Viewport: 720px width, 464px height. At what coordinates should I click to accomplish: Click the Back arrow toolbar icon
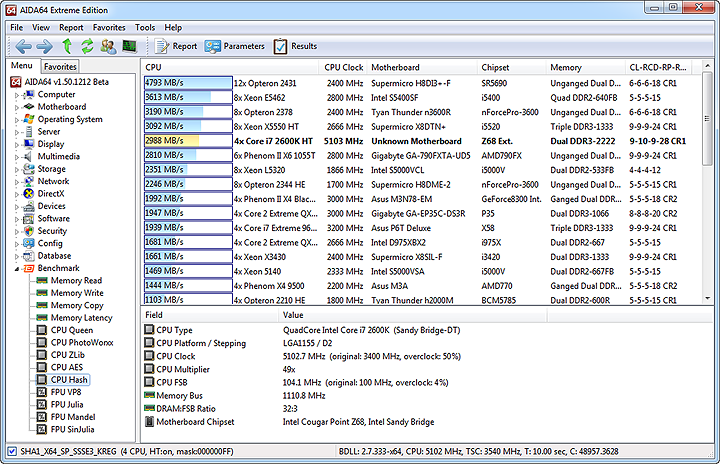23,46
